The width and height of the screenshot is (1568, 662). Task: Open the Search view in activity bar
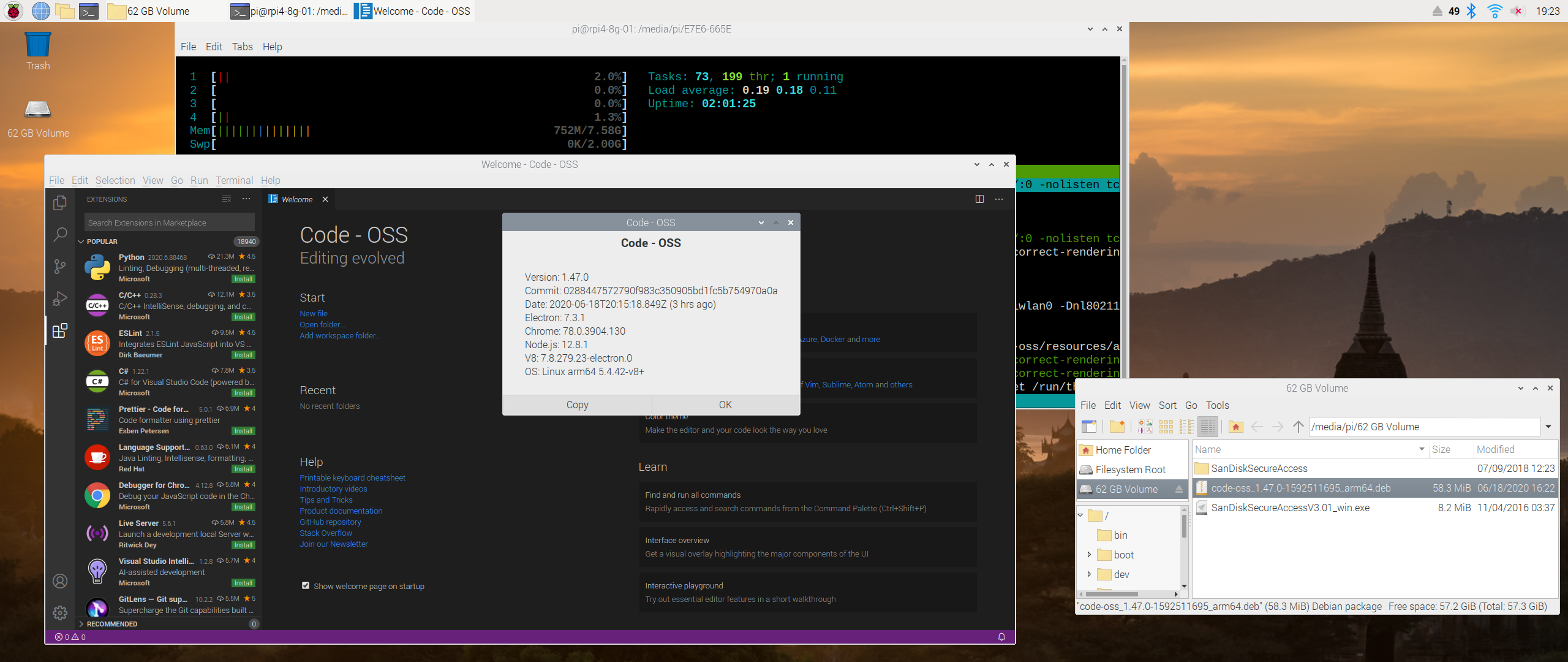pyautogui.click(x=60, y=234)
